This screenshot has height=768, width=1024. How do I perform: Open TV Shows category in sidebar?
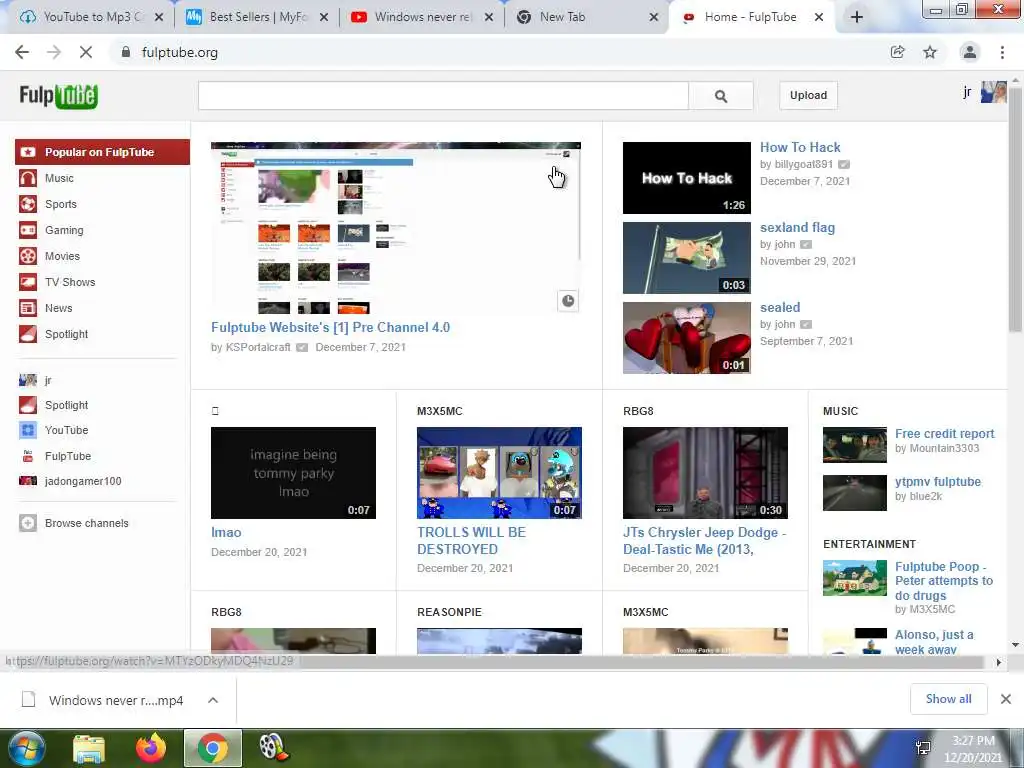(x=69, y=282)
